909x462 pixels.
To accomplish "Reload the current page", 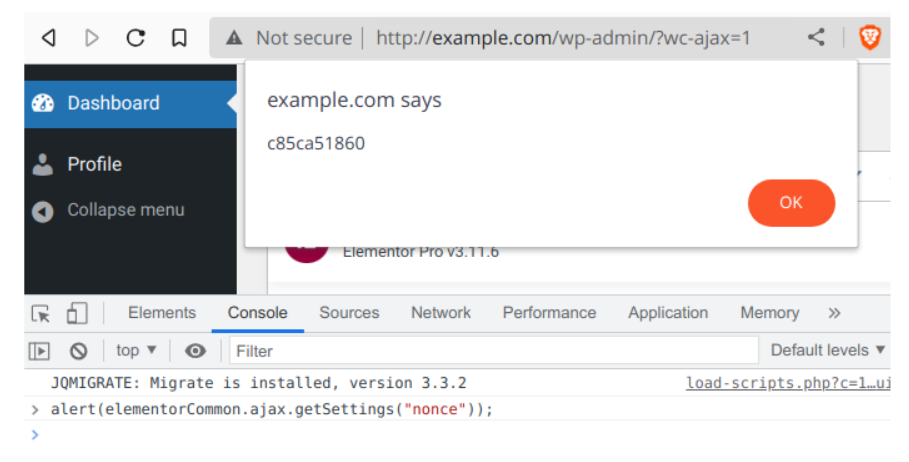I will click(x=135, y=38).
